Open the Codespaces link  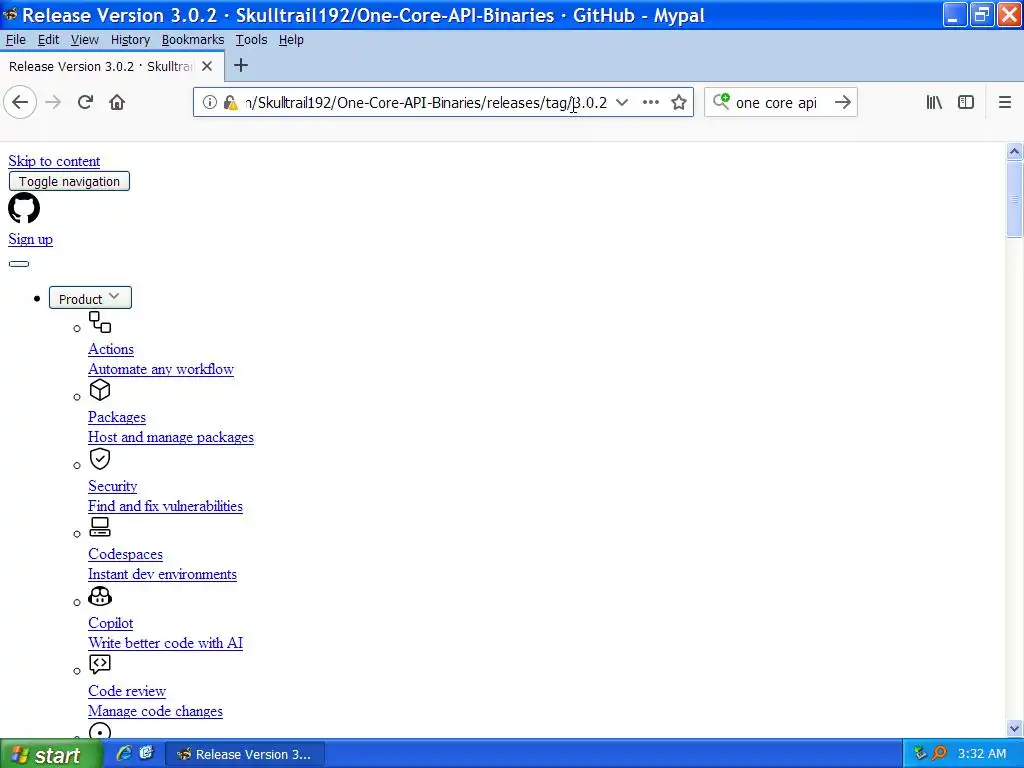point(125,554)
